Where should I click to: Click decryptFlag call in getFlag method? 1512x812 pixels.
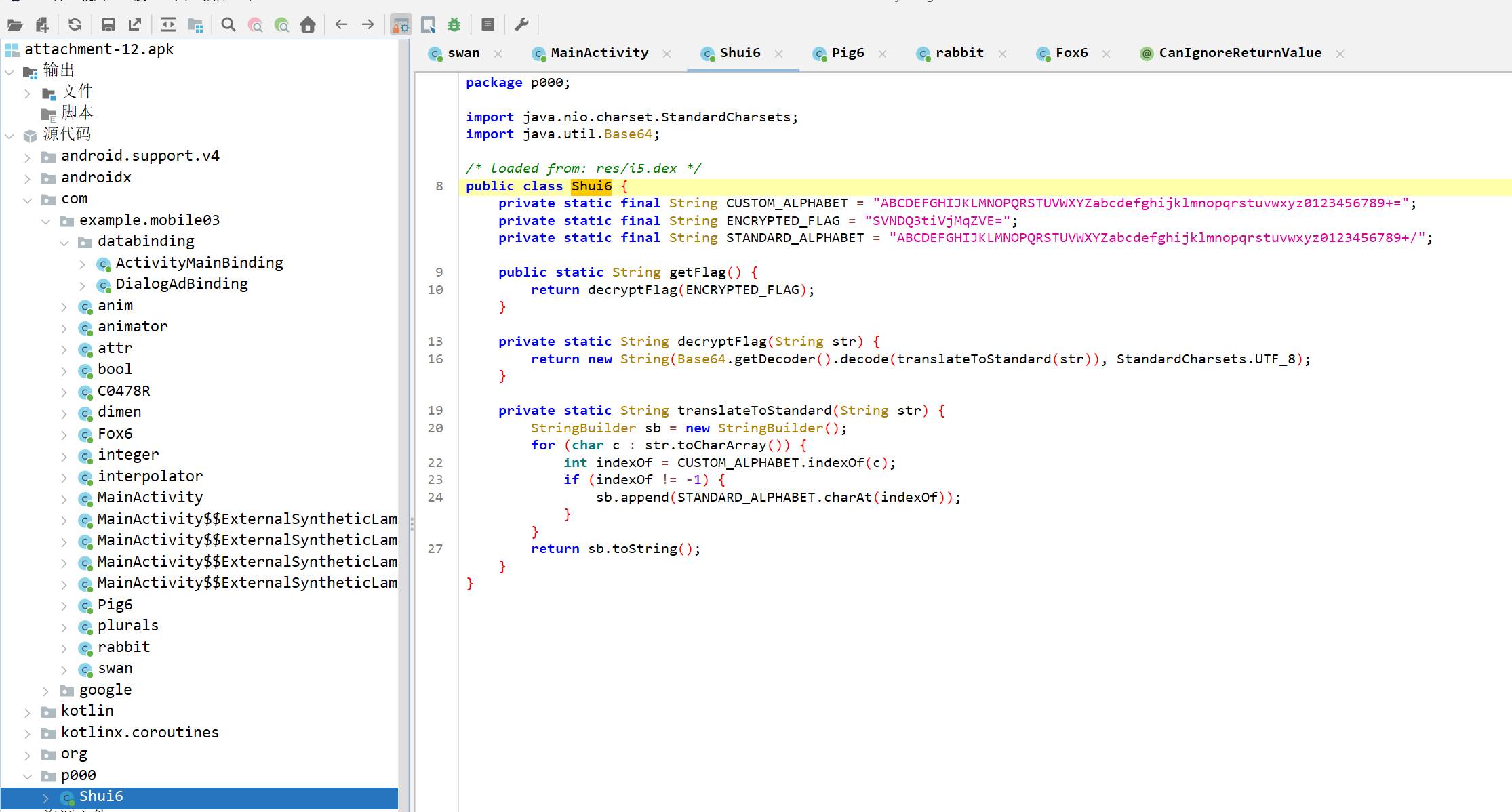tap(632, 290)
